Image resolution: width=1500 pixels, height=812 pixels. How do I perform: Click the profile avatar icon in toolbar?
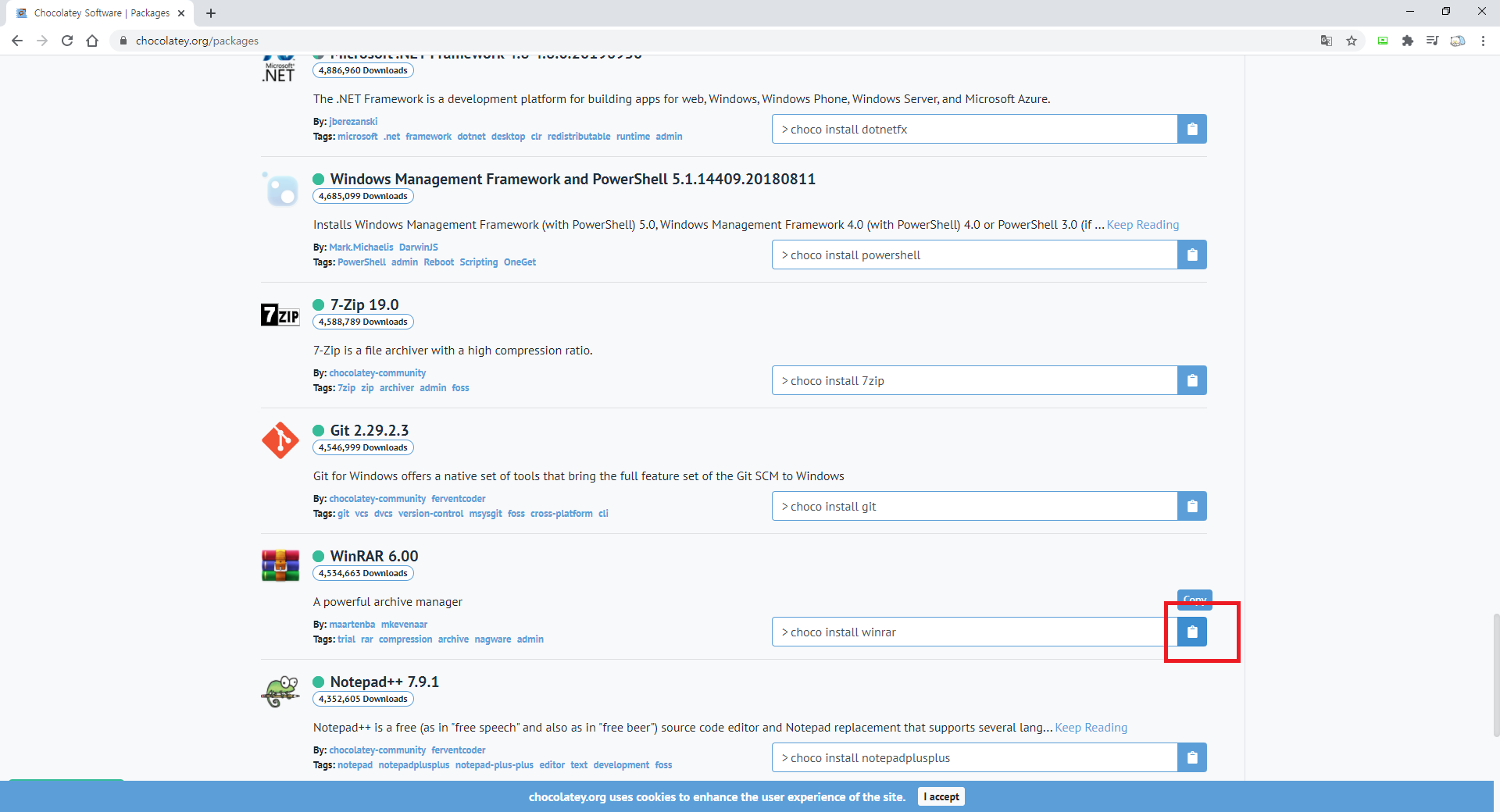point(1458,41)
